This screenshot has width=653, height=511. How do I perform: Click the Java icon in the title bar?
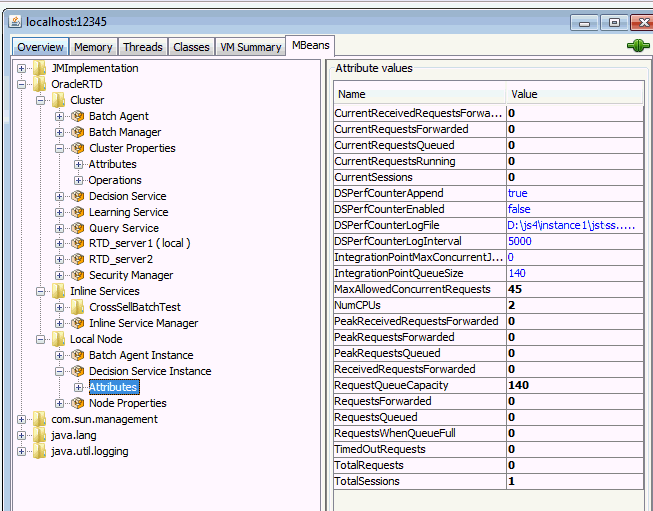15,21
